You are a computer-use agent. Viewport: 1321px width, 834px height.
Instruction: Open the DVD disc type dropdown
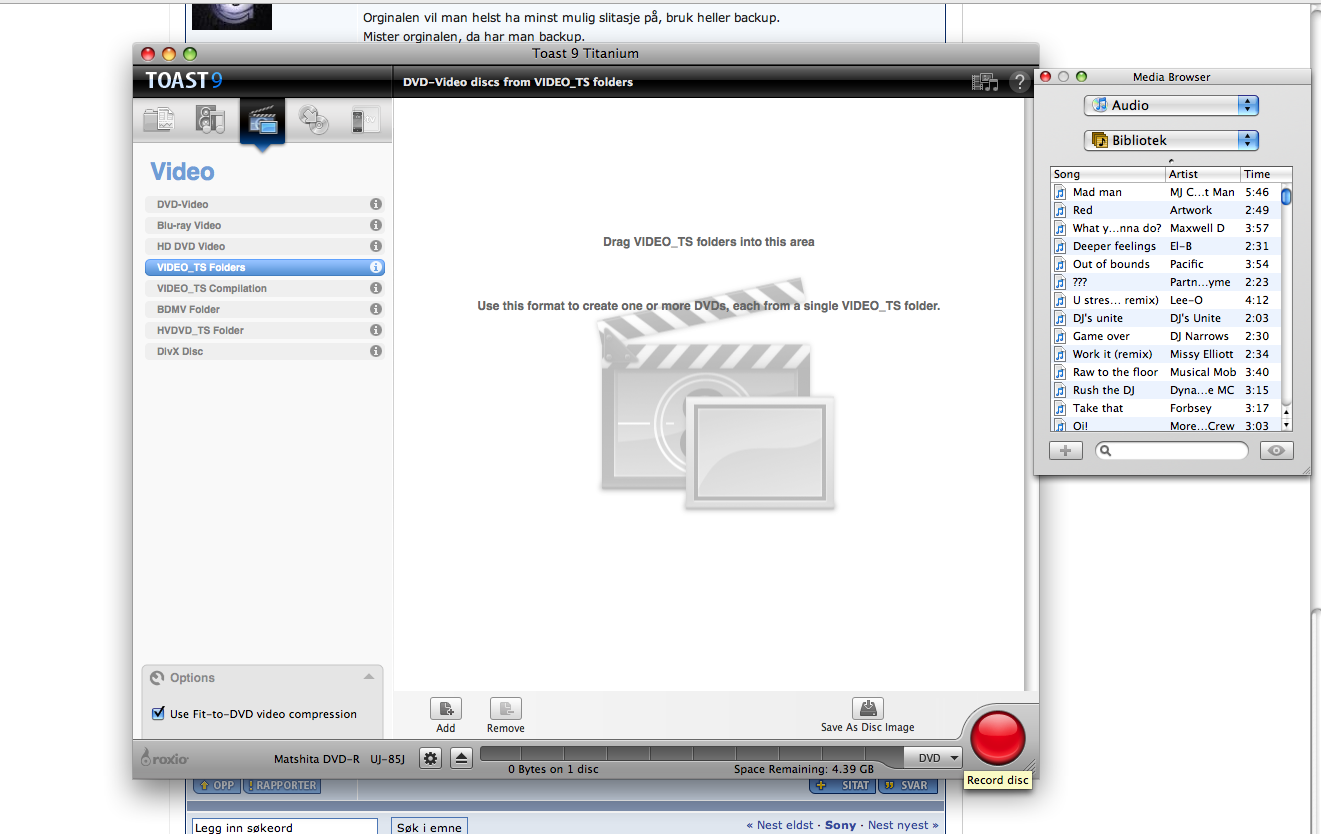point(933,758)
